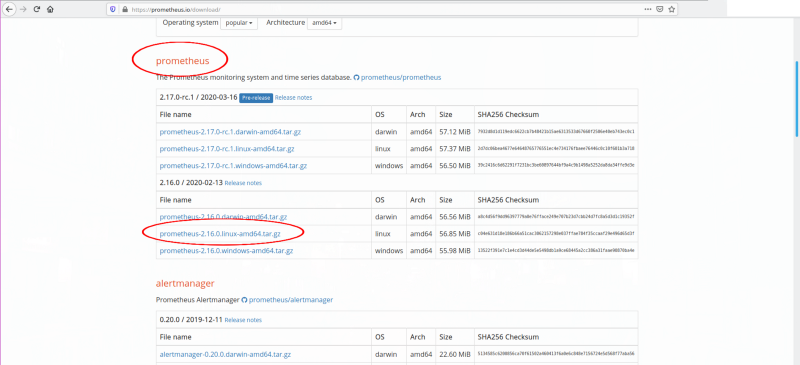Download alertmanager-0.20.0.darwin-amd64.tar.gz
This screenshot has height=365, width=800.
pos(225,354)
